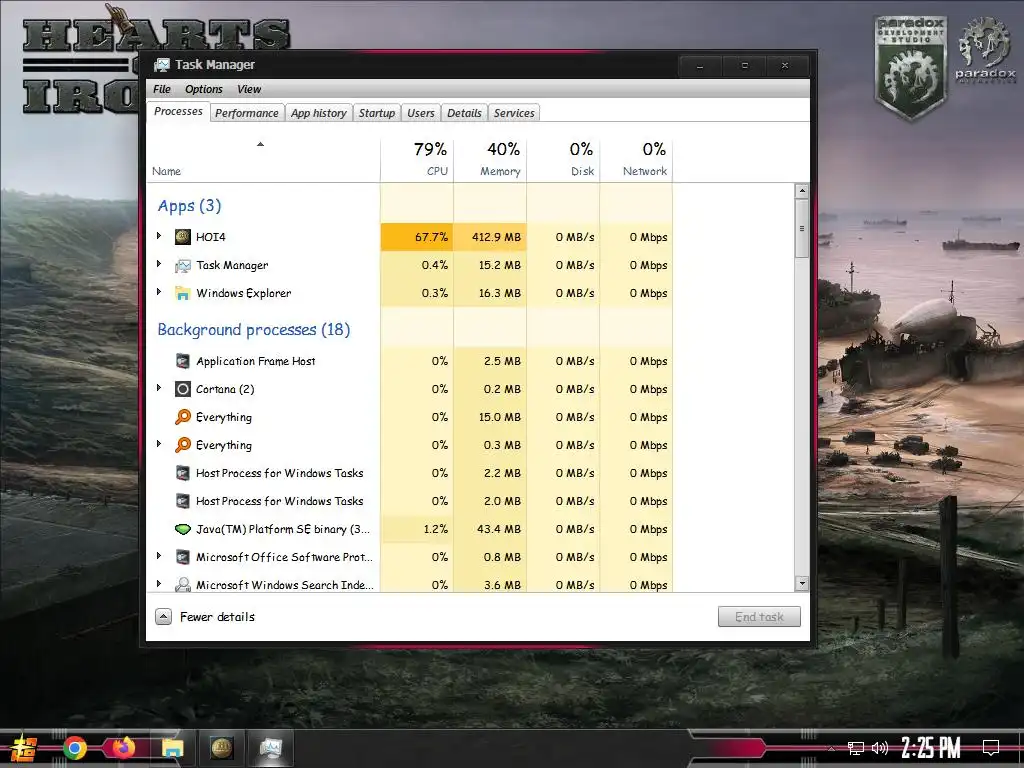
Task: Select HOI4's 67.7% CPU cell
Action: click(417, 237)
